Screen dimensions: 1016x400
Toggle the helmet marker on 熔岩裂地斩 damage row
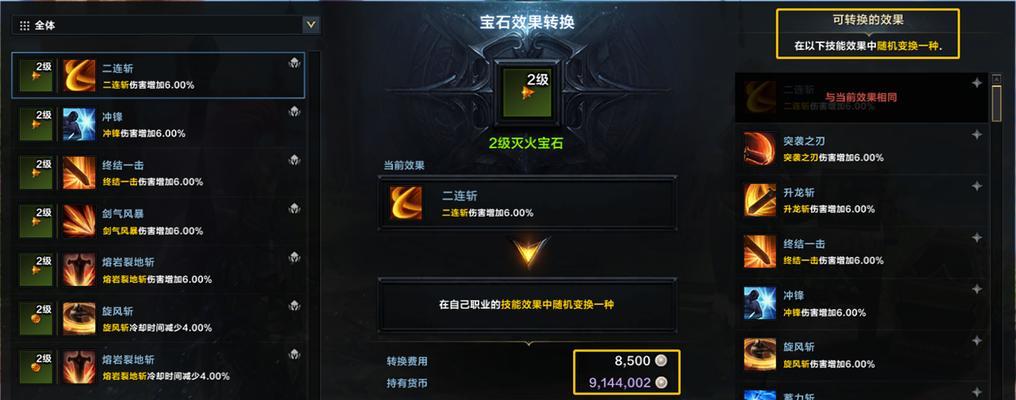point(295,257)
